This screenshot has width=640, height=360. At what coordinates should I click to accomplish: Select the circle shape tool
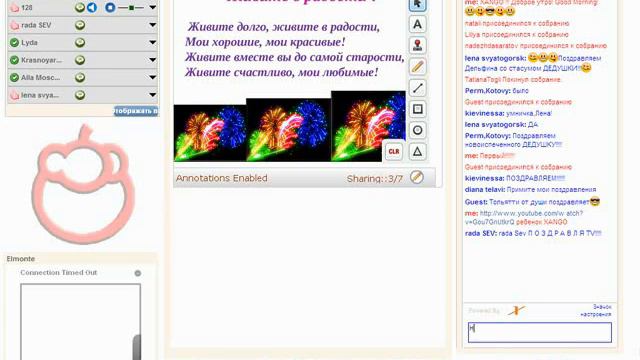[417, 130]
